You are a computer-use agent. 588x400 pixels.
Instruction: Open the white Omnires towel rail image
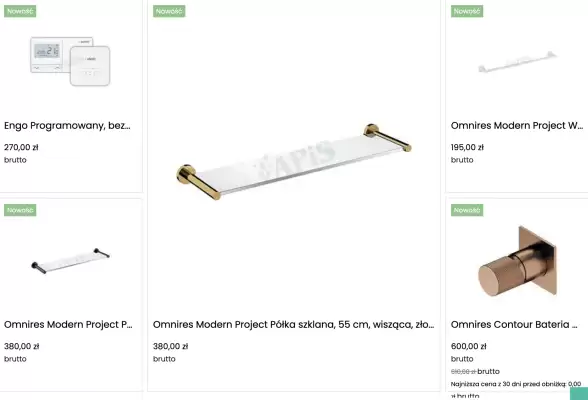coord(517,62)
